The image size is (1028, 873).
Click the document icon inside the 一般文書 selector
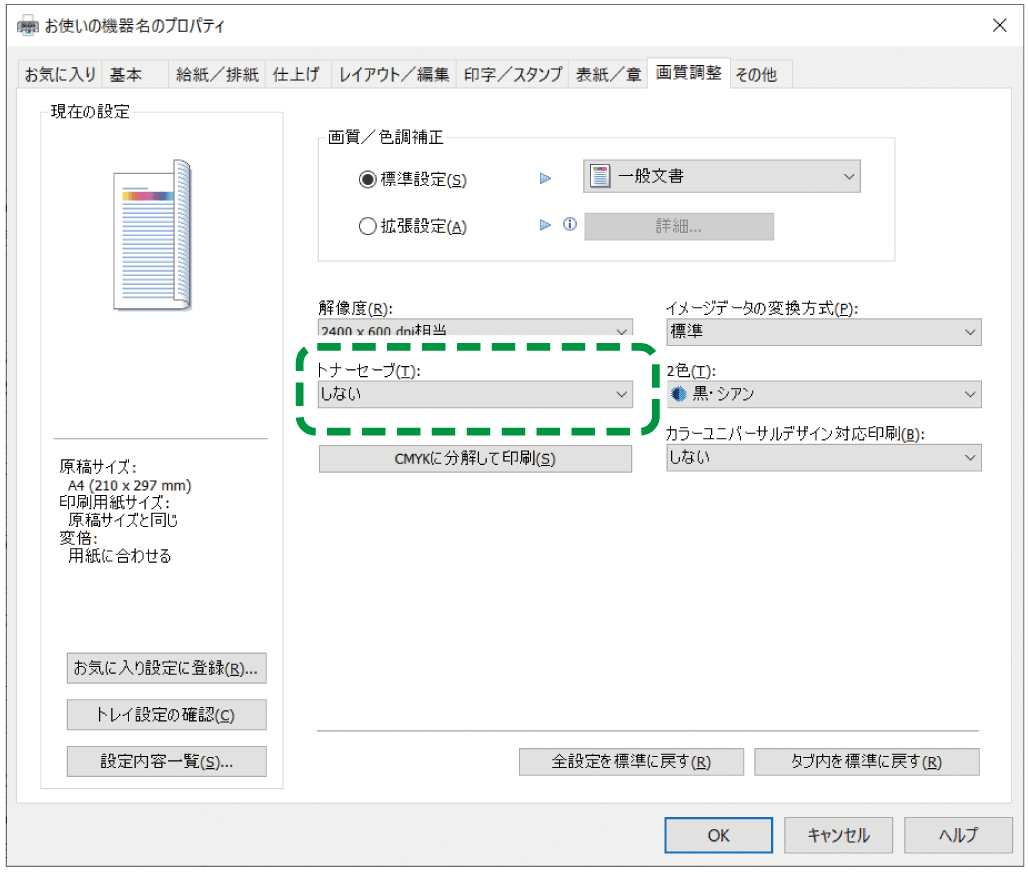tap(600, 176)
